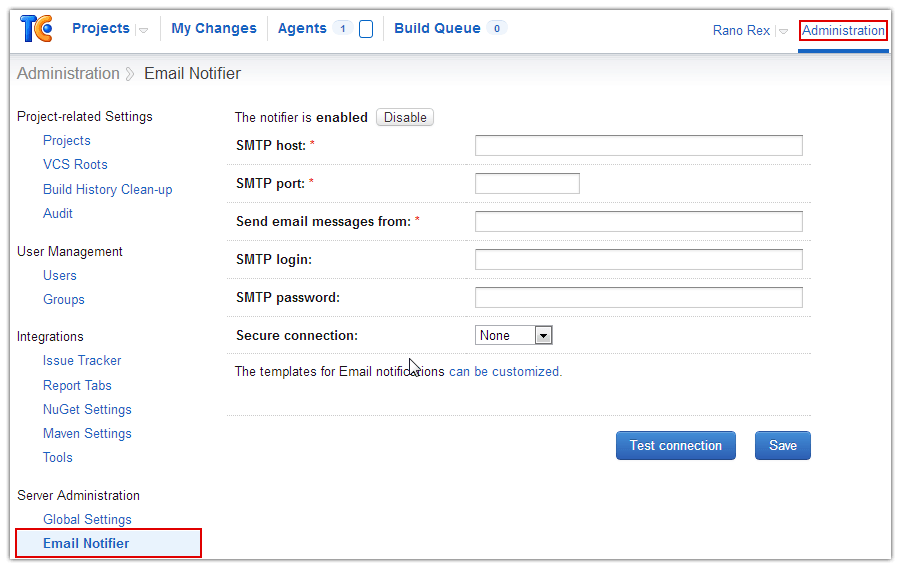Open Issue Tracker integration
Screen dimensions: 901x569
[82, 361]
